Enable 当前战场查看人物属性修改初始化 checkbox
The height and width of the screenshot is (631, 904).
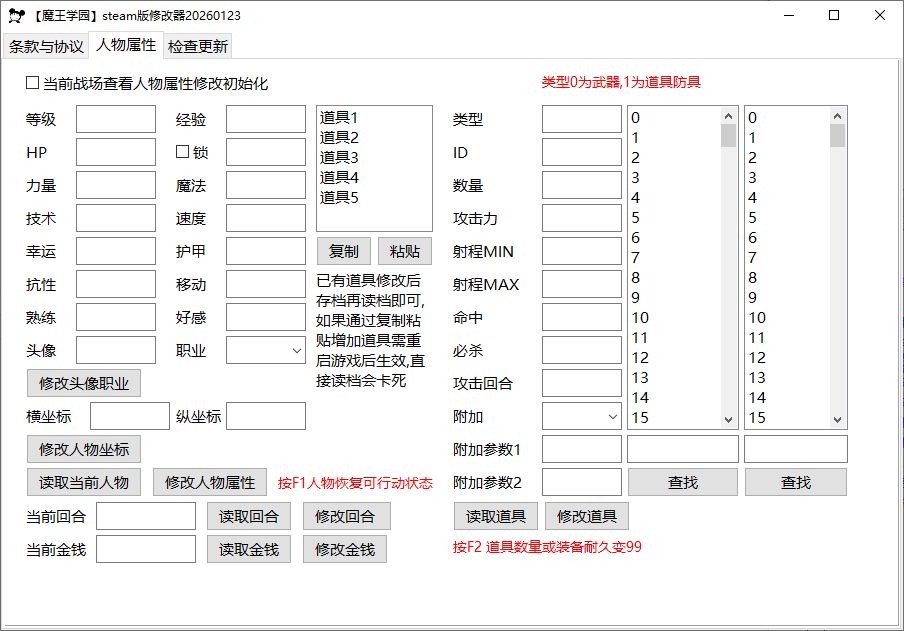(32, 84)
